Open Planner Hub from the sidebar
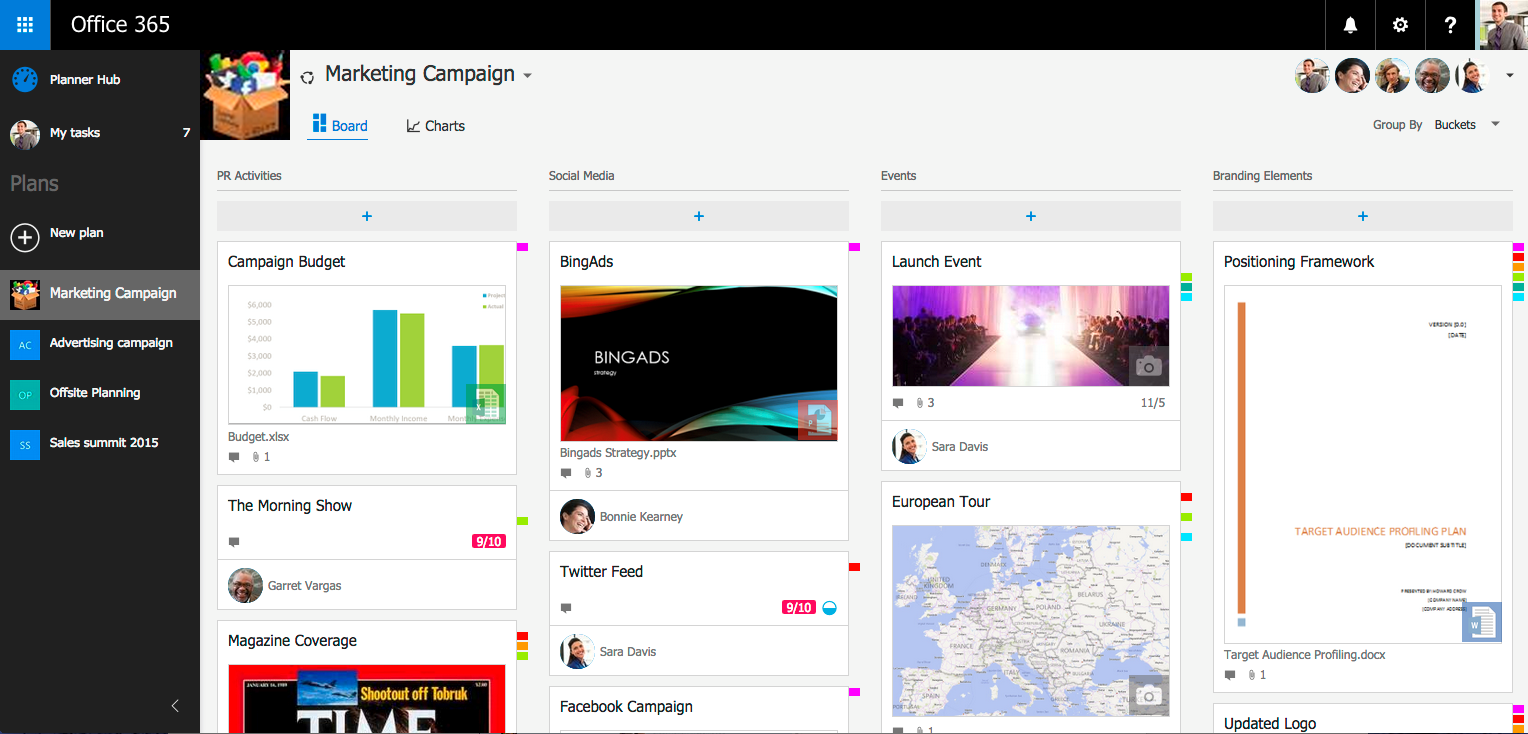 pyautogui.click(x=84, y=80)
